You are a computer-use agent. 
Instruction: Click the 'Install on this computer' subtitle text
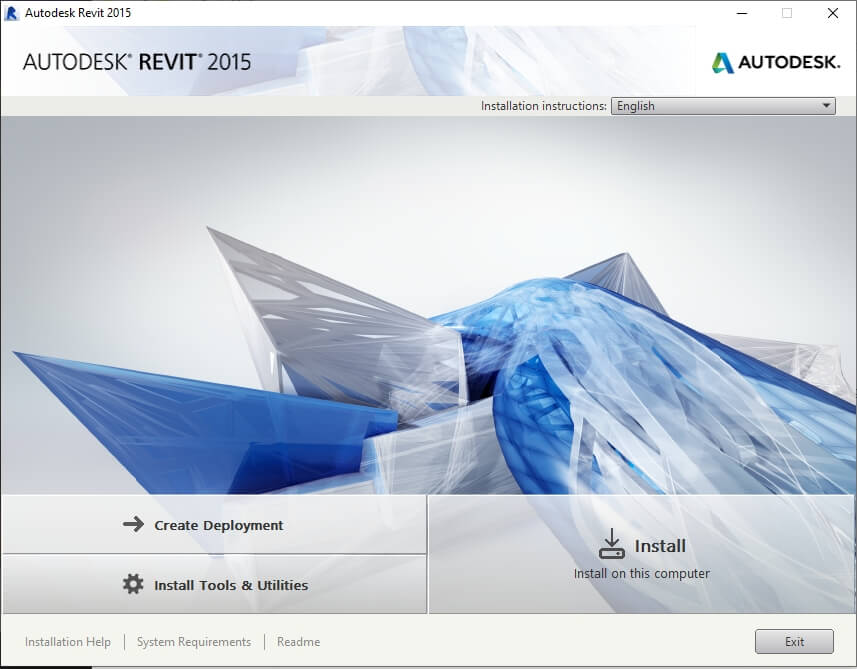[641, 574]
